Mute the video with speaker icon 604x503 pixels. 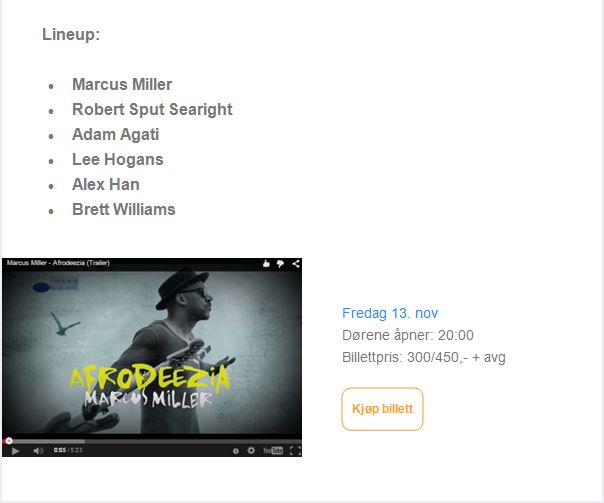coord(38,451)
